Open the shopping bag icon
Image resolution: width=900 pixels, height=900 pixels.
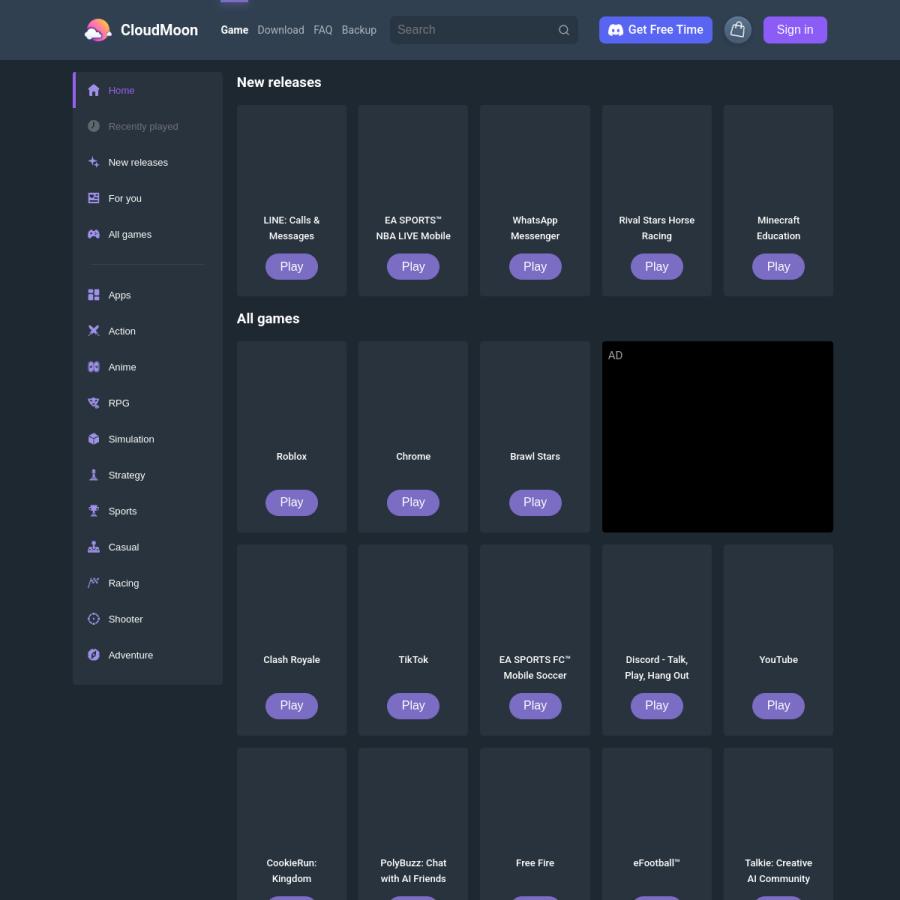pos(738,30)
